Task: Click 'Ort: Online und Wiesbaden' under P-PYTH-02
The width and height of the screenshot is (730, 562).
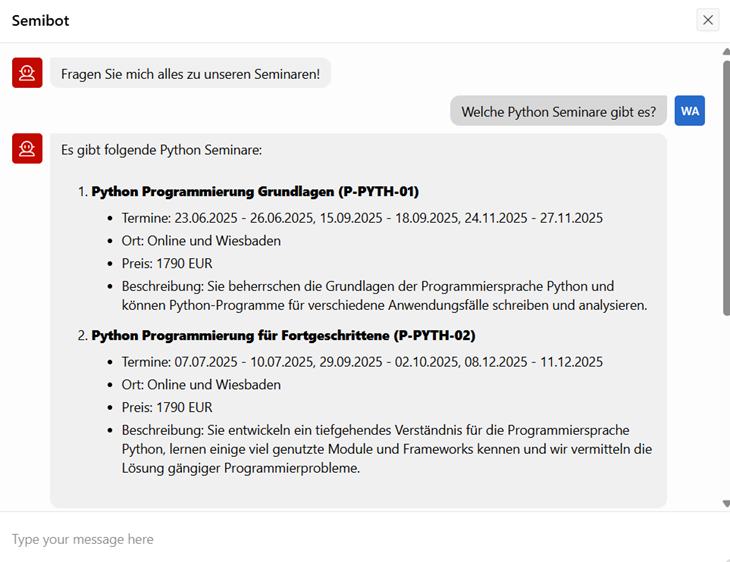Action: coord(201,385)
